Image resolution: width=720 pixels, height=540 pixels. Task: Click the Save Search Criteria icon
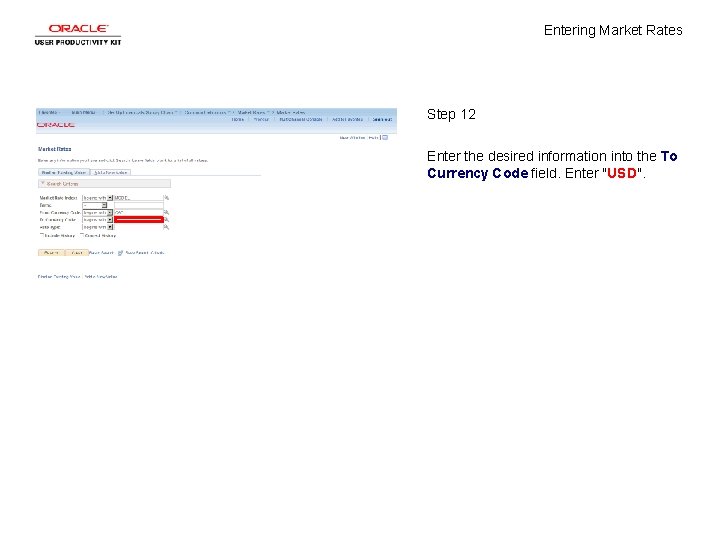tap(120, 253)
